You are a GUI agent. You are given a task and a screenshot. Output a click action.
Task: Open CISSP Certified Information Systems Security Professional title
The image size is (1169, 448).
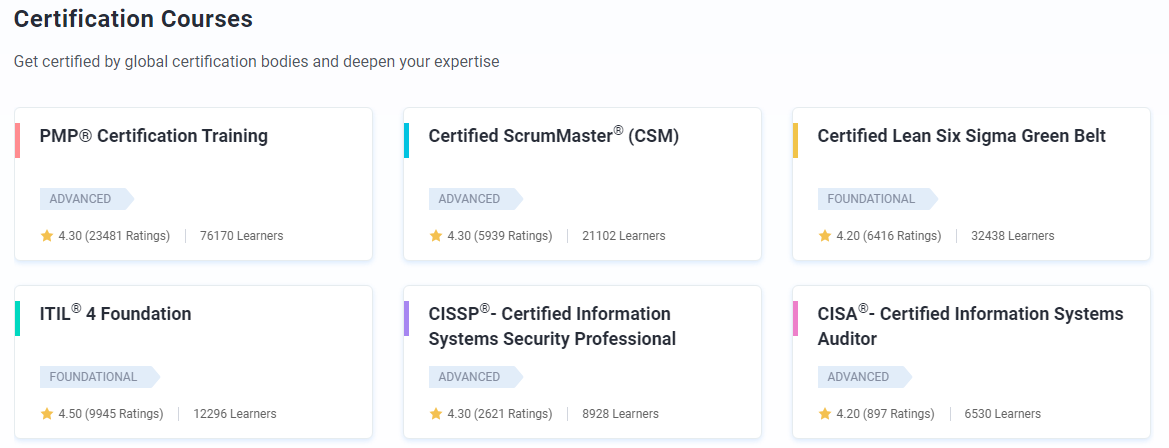[551, 326]
